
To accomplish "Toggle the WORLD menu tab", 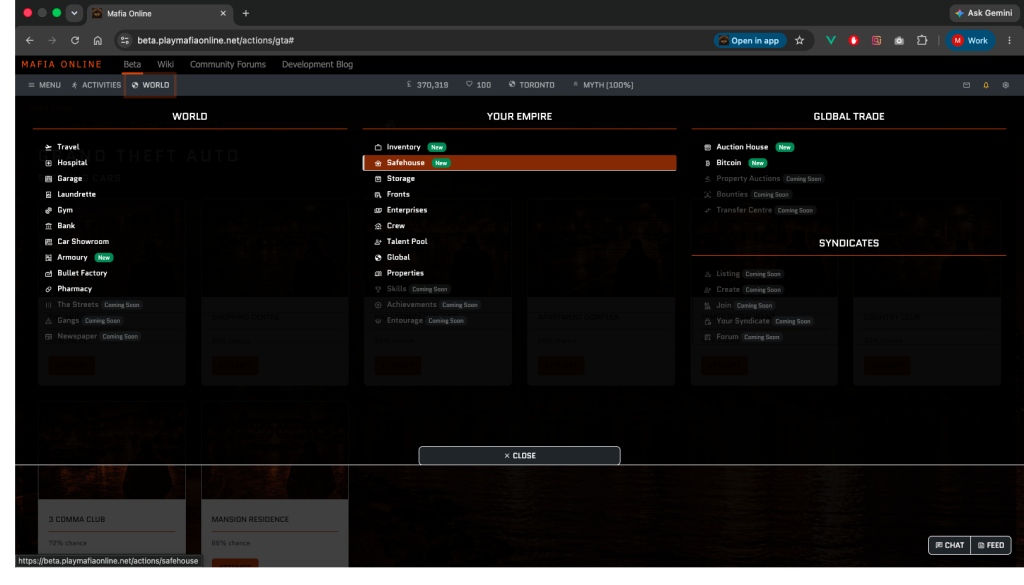I will (150, 85).
